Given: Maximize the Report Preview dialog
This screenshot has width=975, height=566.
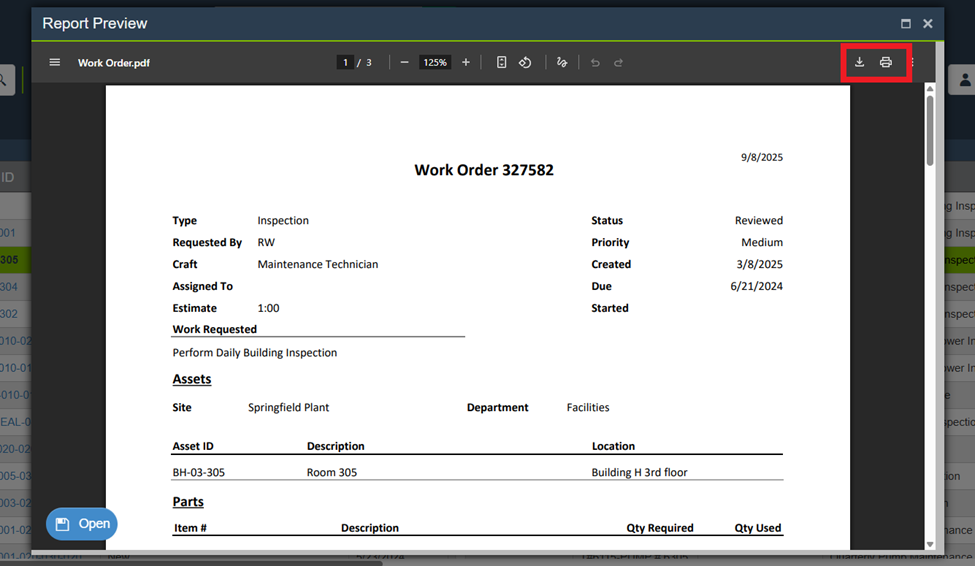Looking at the screenshot, I should point(905,23).
